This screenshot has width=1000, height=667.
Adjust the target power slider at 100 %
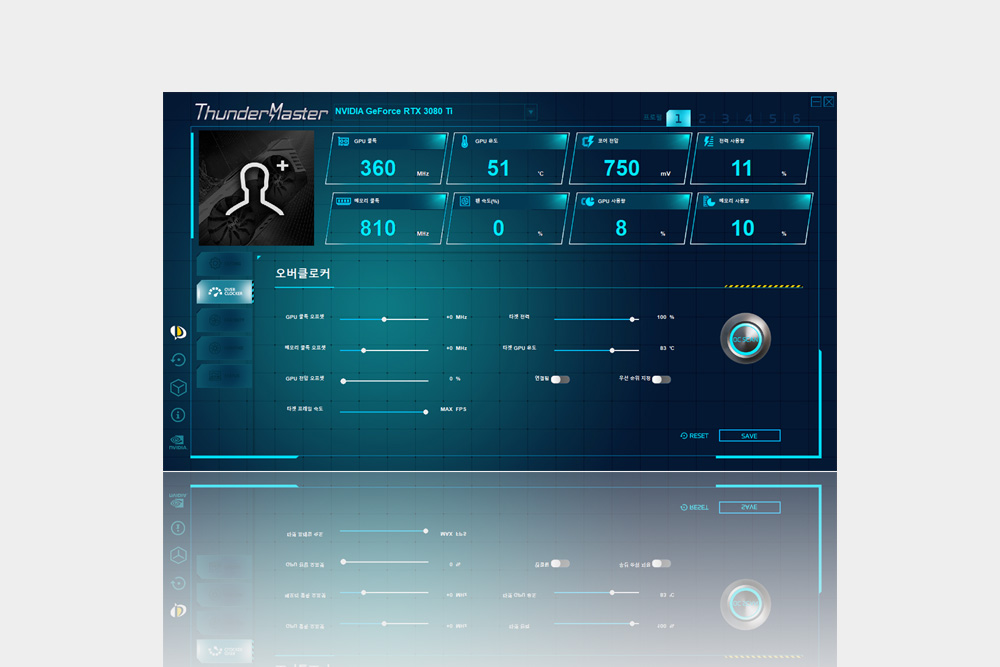(x=632, y=319)
